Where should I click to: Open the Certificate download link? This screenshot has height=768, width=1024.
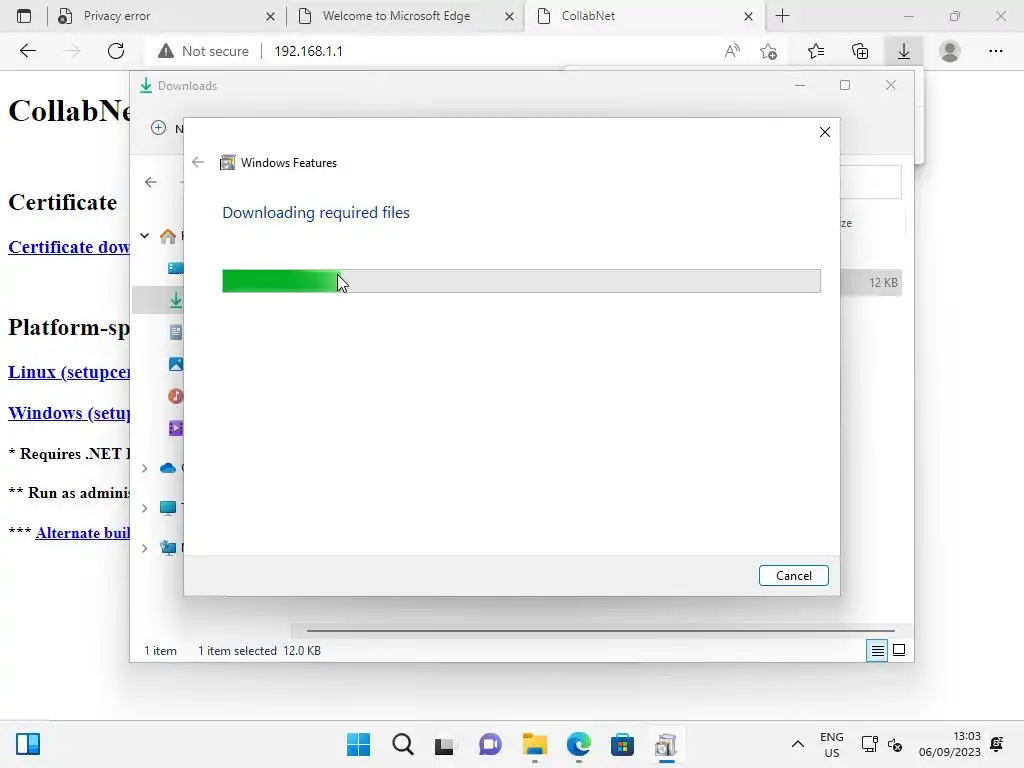(69, 247)
